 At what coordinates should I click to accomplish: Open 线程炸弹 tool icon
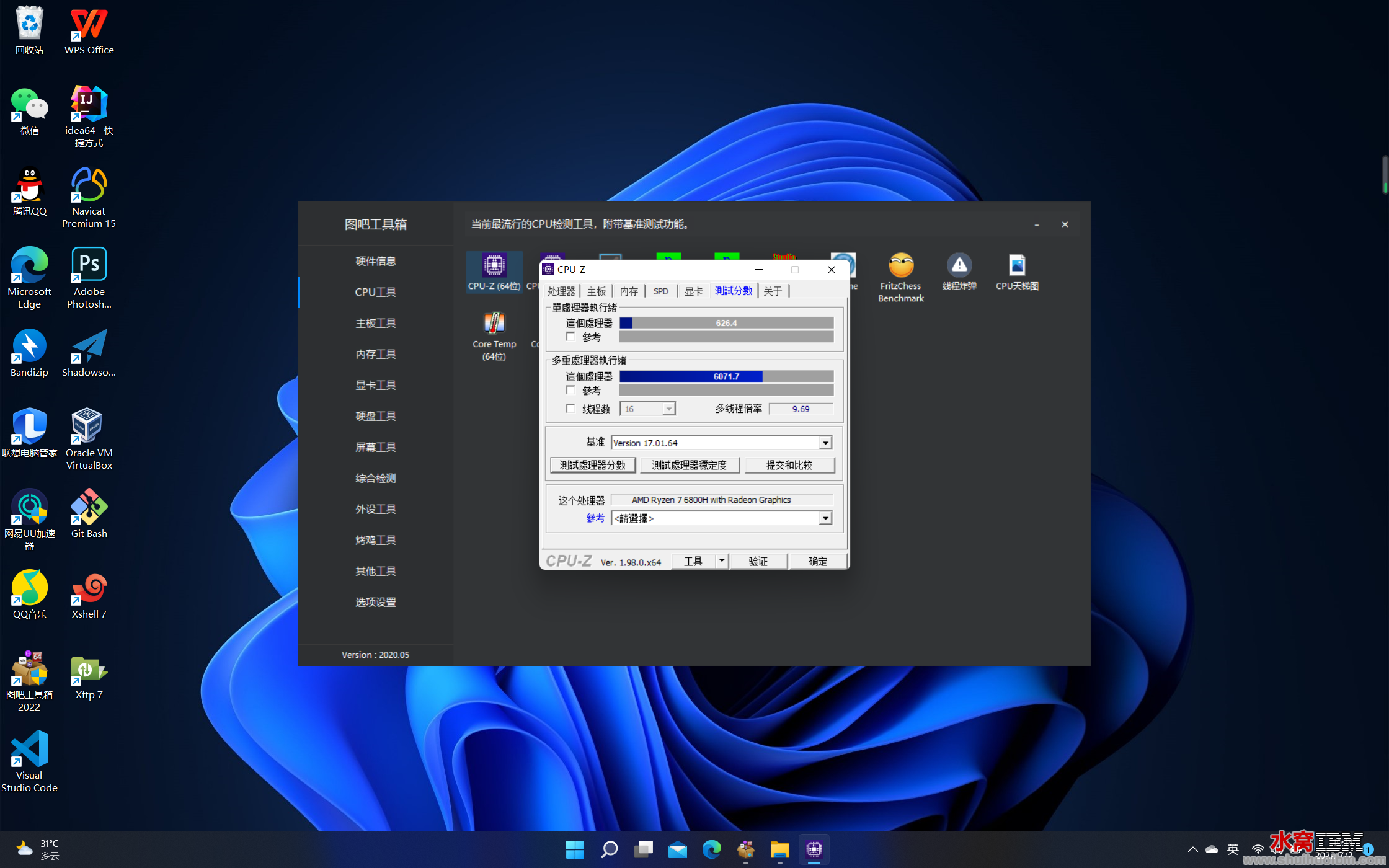[x=959, y=272]
